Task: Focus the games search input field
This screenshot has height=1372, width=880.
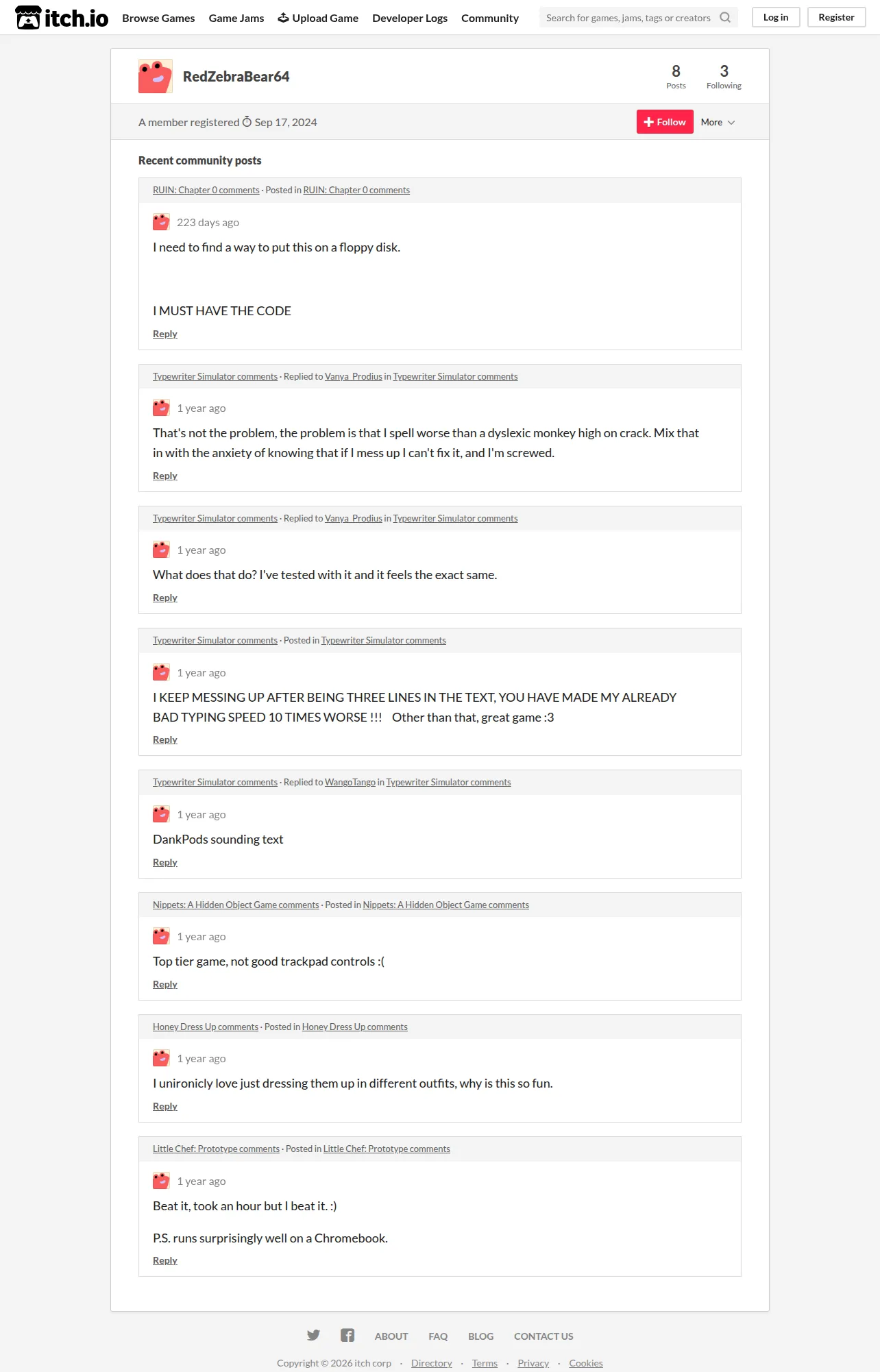Action: (628, 18)
